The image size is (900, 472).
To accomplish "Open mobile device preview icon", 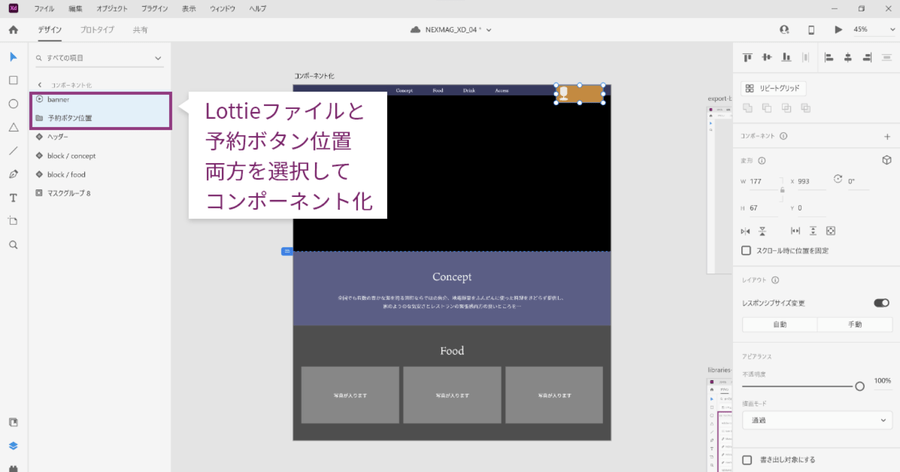I will click(811, 30).
